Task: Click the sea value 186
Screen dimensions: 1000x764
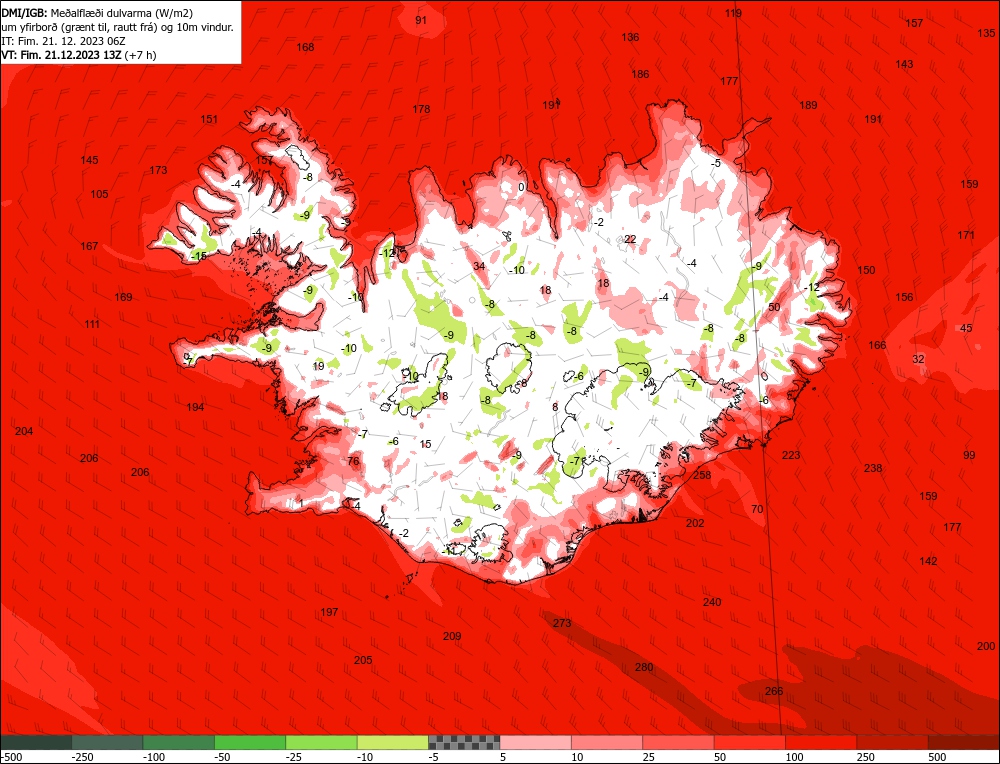Action: point(640,74)
